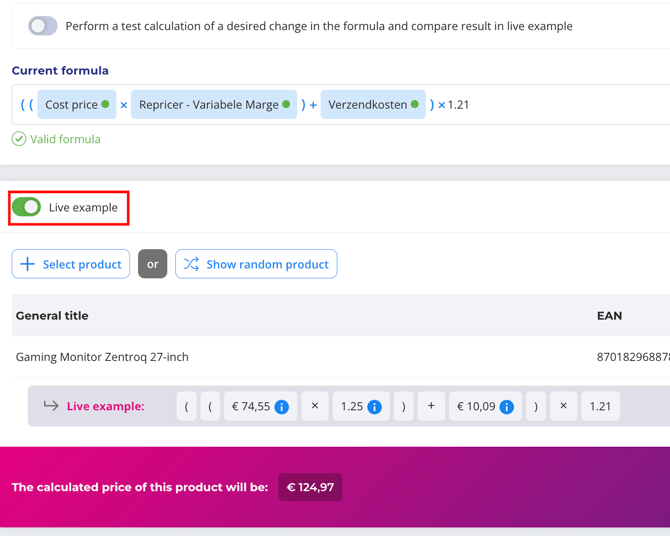Click the 1.21 multiplier in live example

[x=600, y=407]
